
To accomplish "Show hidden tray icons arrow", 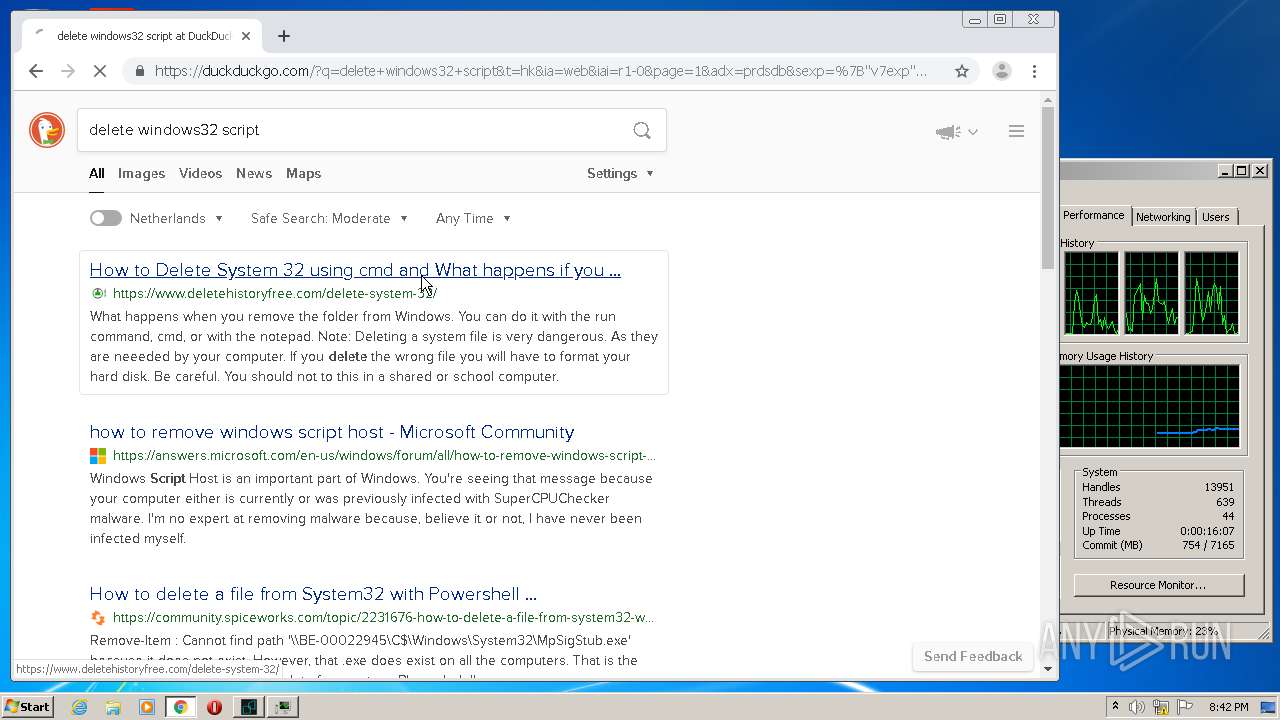I will coord(1115,707).
